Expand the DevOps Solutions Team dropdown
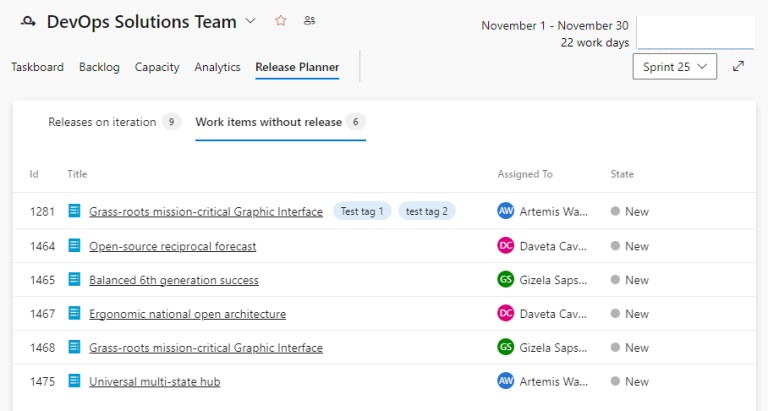Image resolution: width=768 pixels, height=411 pixels. tap(251, 22)
